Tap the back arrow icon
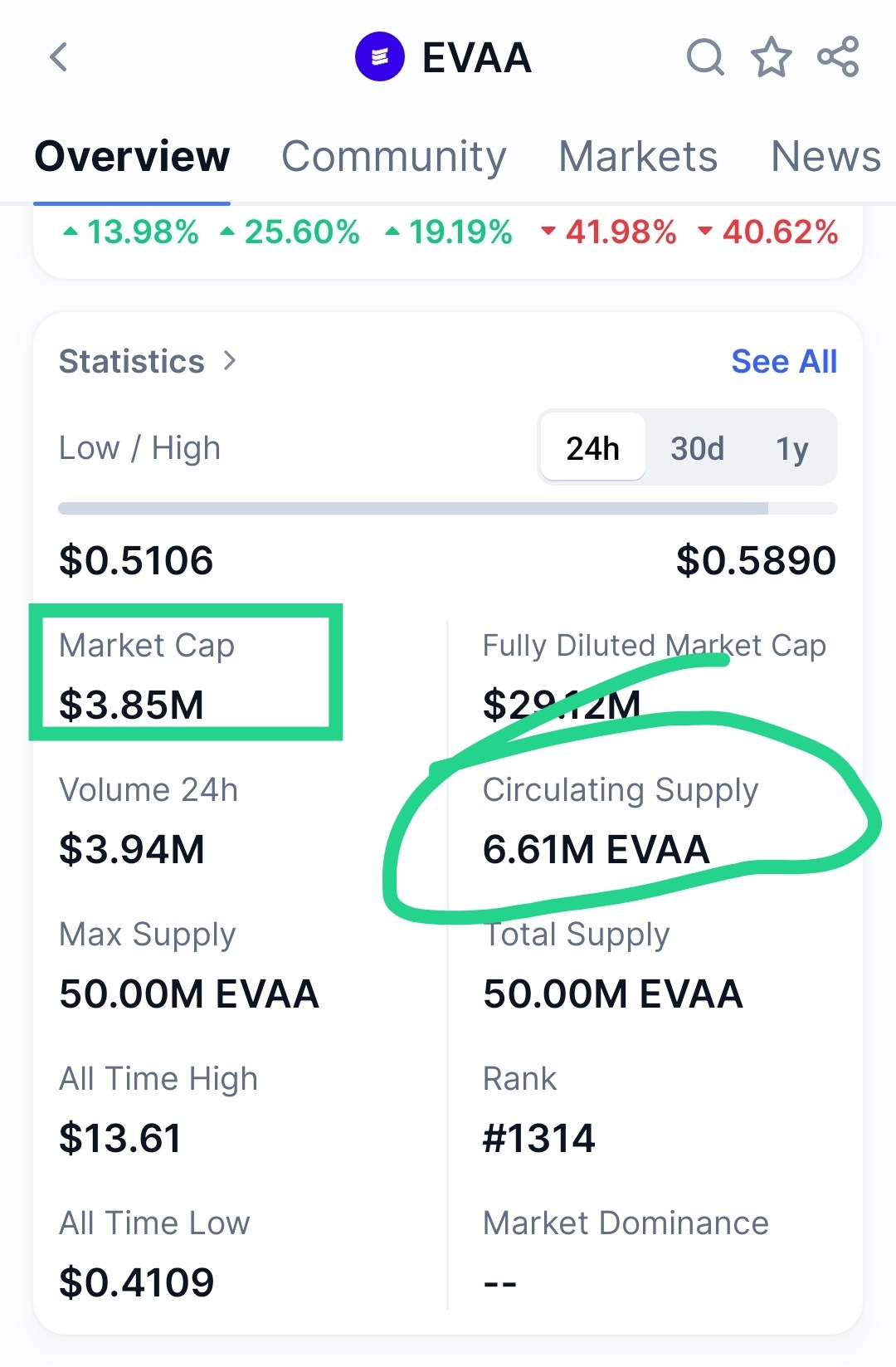The height and width of the screenshot is (1367, 896). click(x=58, y=57)
